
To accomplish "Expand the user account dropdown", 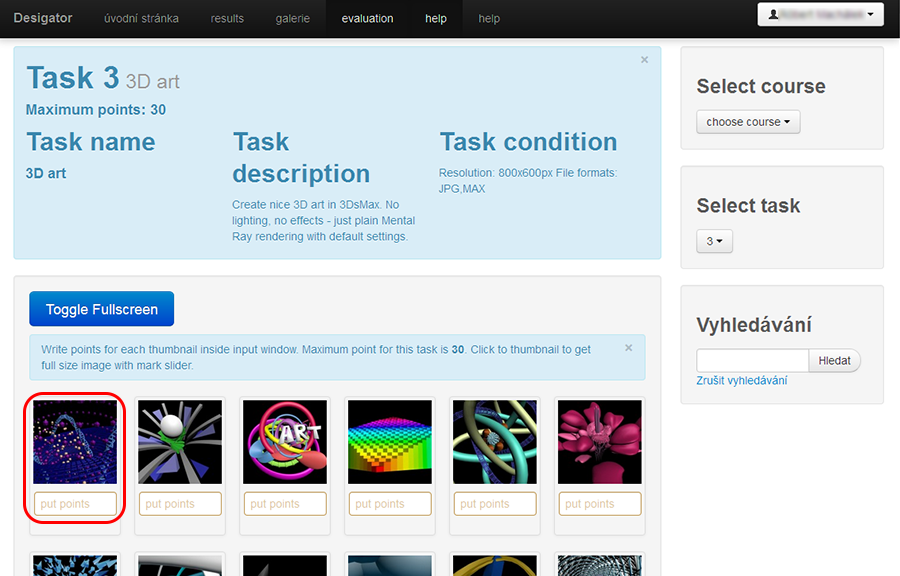I will coord(820,14).
